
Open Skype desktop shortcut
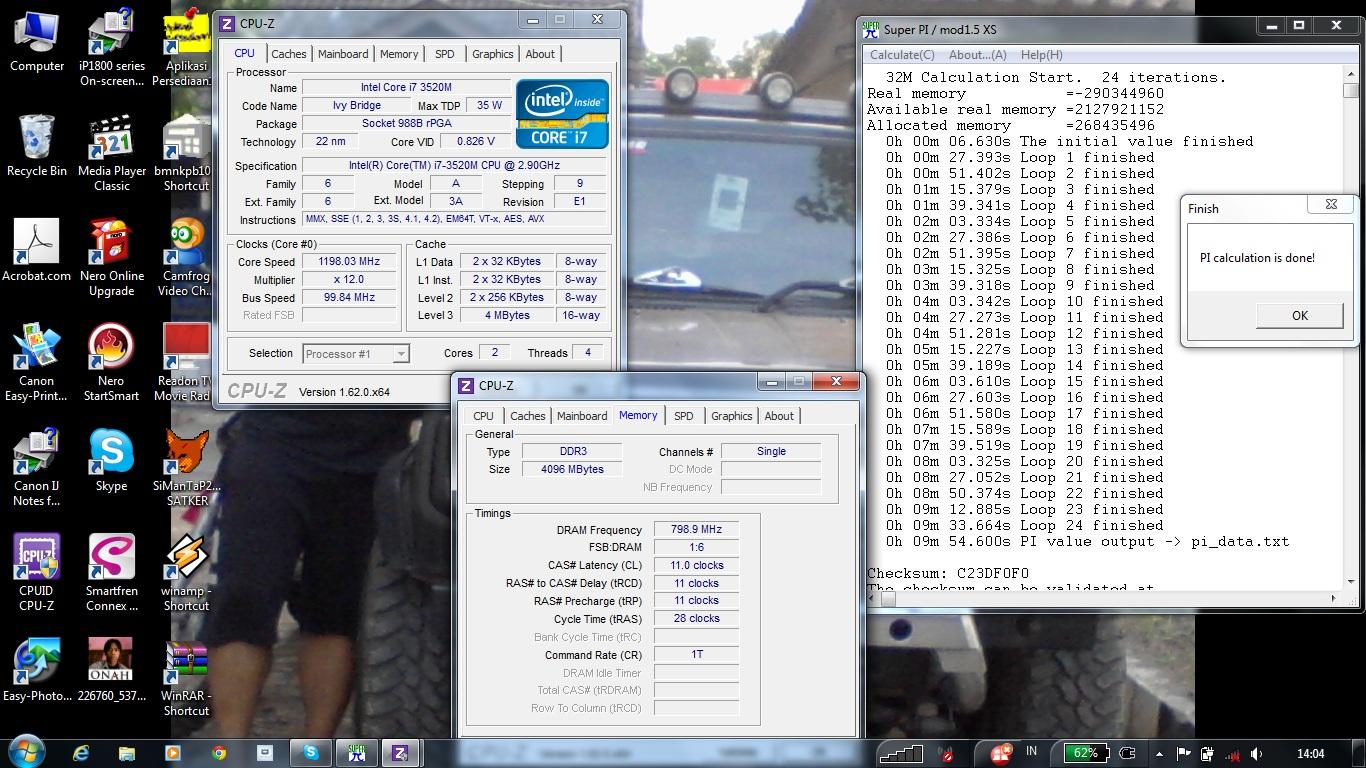coord(111,462)
